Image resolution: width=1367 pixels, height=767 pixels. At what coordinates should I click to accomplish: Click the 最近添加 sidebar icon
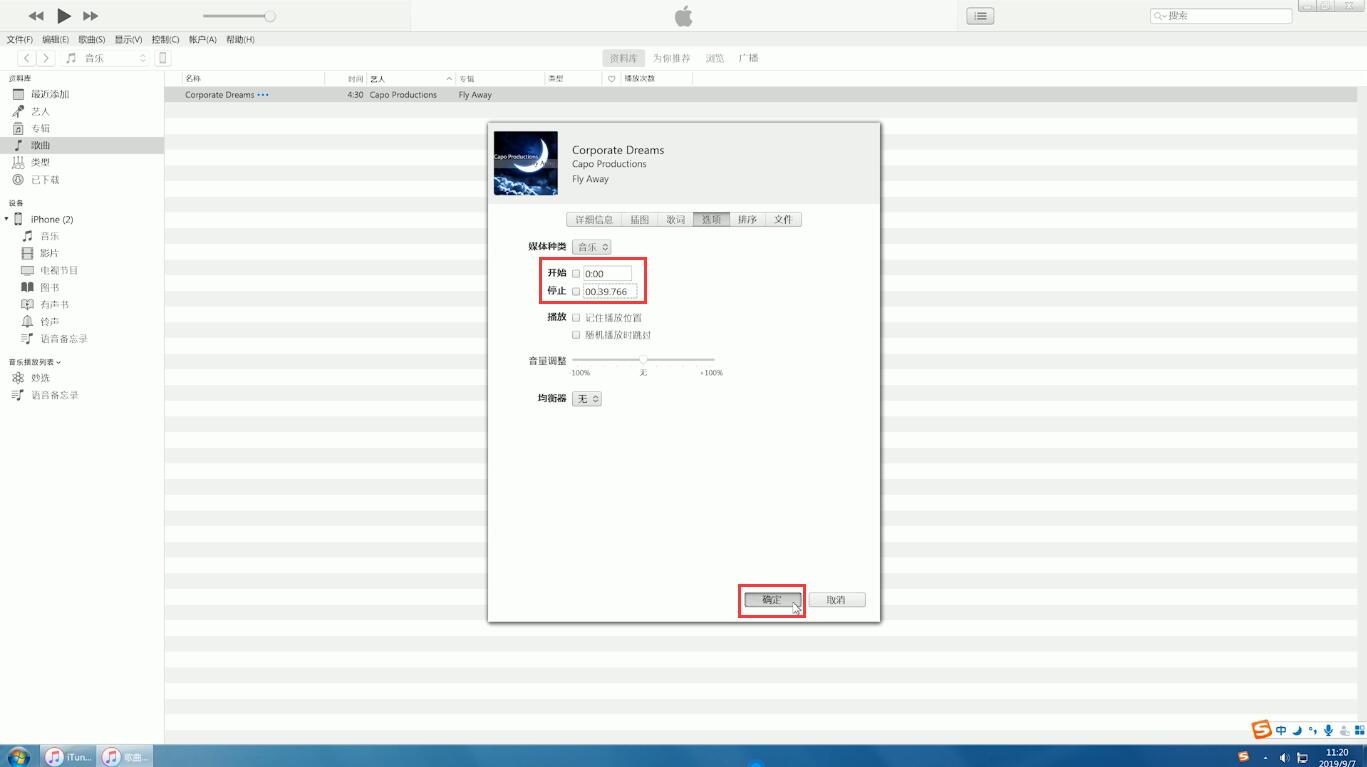coord(18,94)
